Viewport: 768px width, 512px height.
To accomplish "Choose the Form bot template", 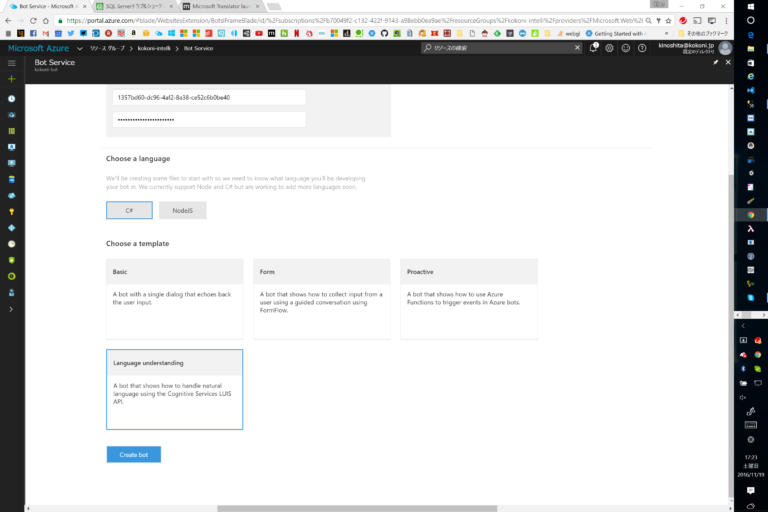I will (322, 299).
